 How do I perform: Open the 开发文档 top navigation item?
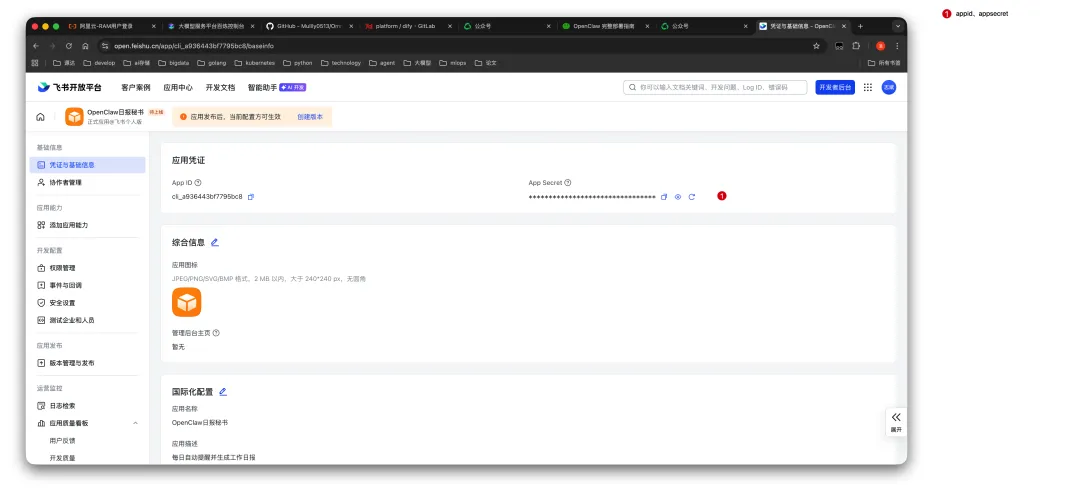[220, 88]
